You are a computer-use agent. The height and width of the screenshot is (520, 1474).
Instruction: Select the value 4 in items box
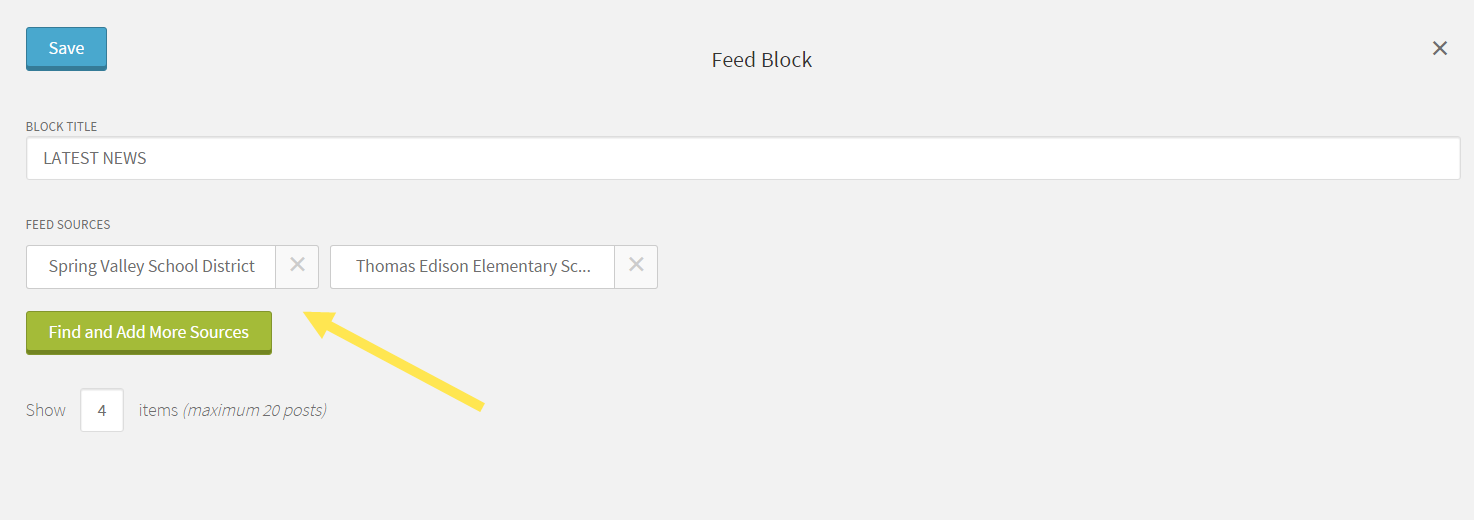click(x=102, y=410)
